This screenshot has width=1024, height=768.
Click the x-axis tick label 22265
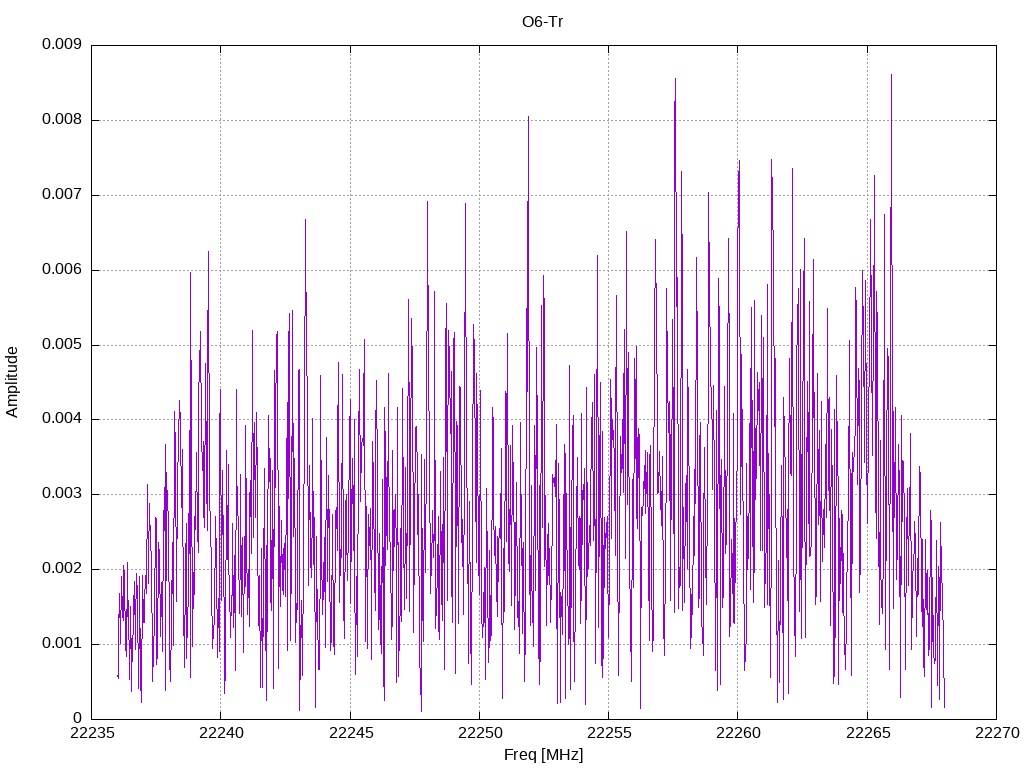pos(868,733)
